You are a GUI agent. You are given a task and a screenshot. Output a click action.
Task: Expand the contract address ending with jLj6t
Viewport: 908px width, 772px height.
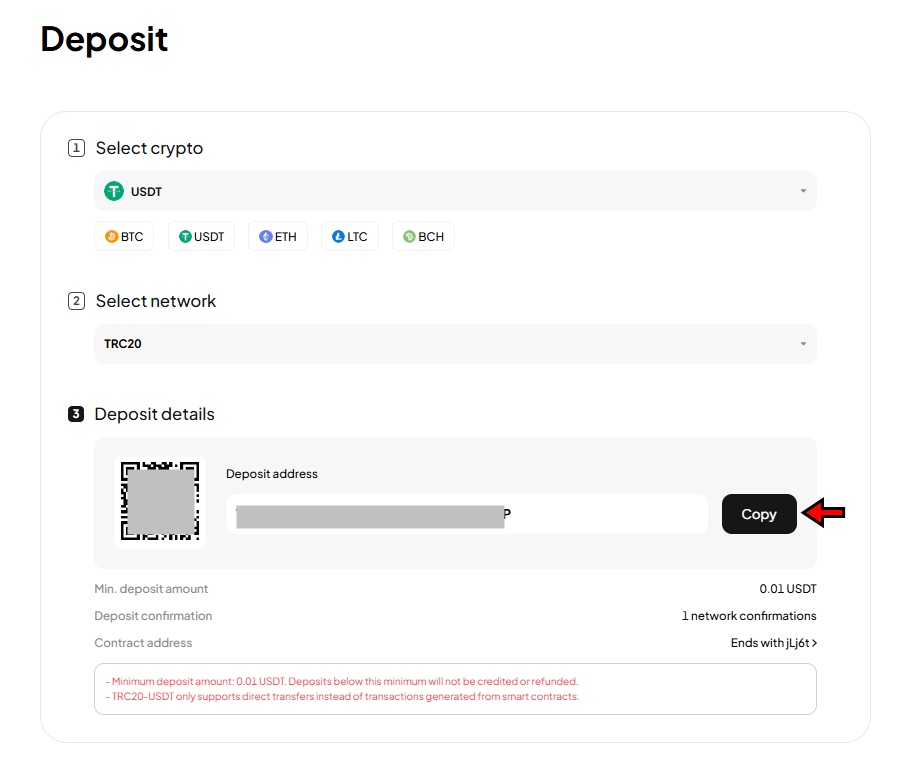click(x=772, y=642)
